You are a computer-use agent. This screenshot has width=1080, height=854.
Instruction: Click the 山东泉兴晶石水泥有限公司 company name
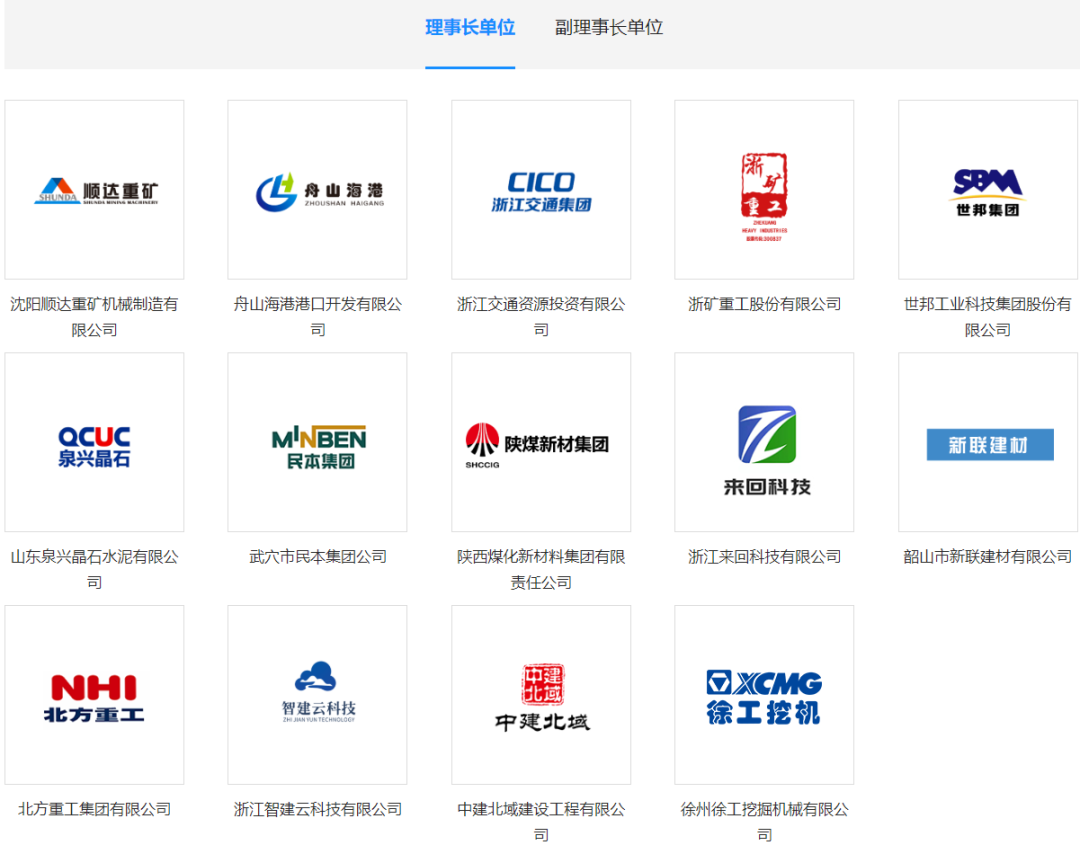point(94,569)
